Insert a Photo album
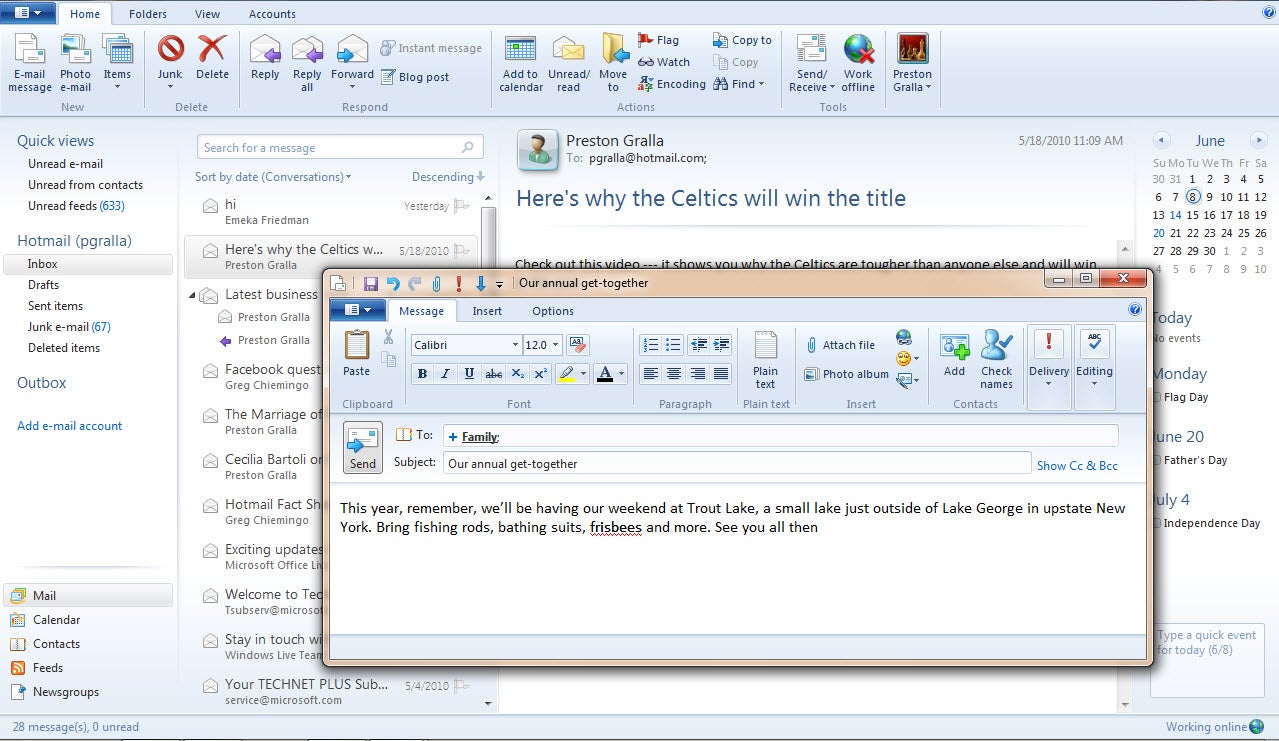The width and height of the screenshot is (1279, 741). click(846, 374)
